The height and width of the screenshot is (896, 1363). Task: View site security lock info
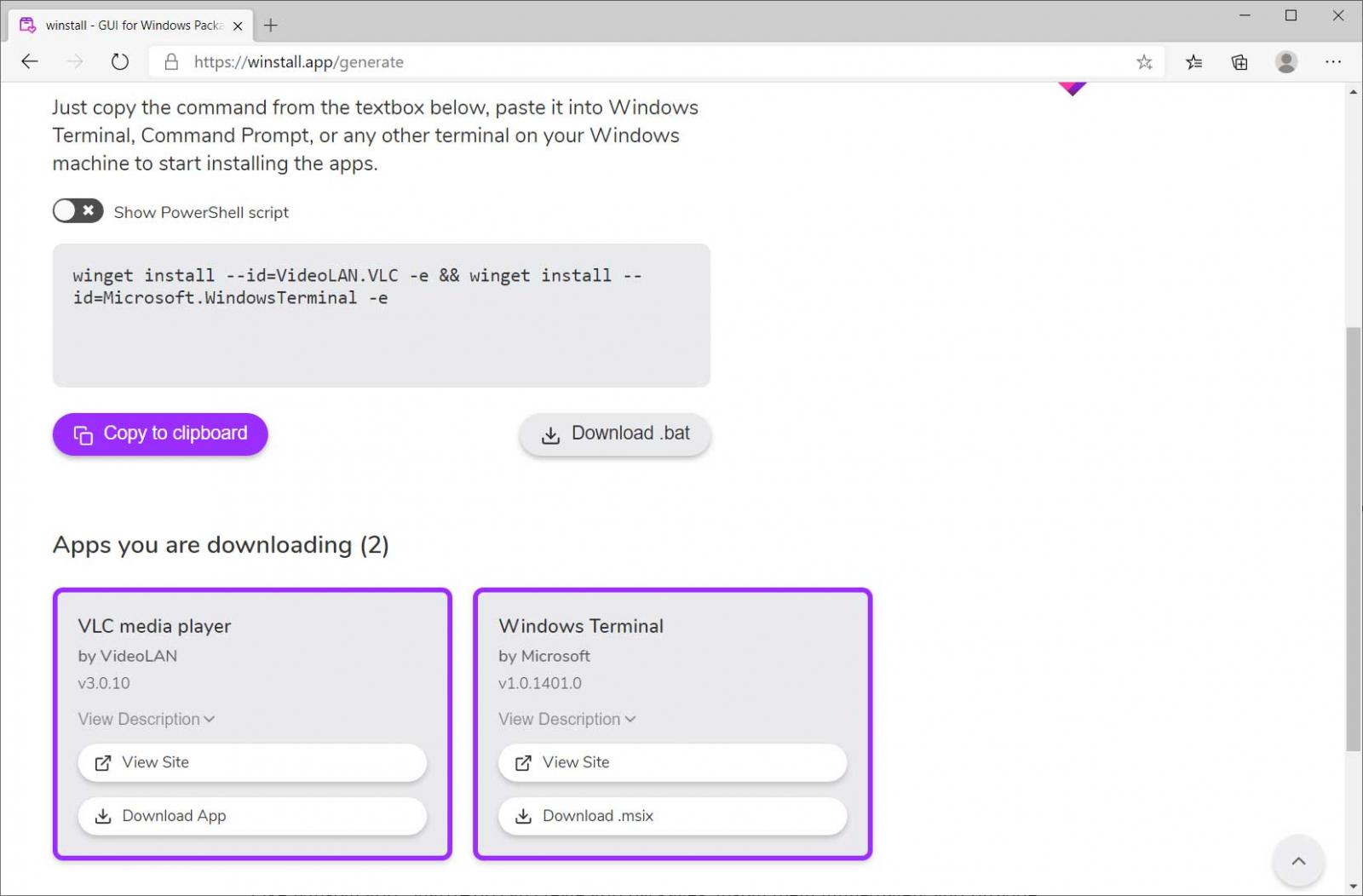[171, 62]
